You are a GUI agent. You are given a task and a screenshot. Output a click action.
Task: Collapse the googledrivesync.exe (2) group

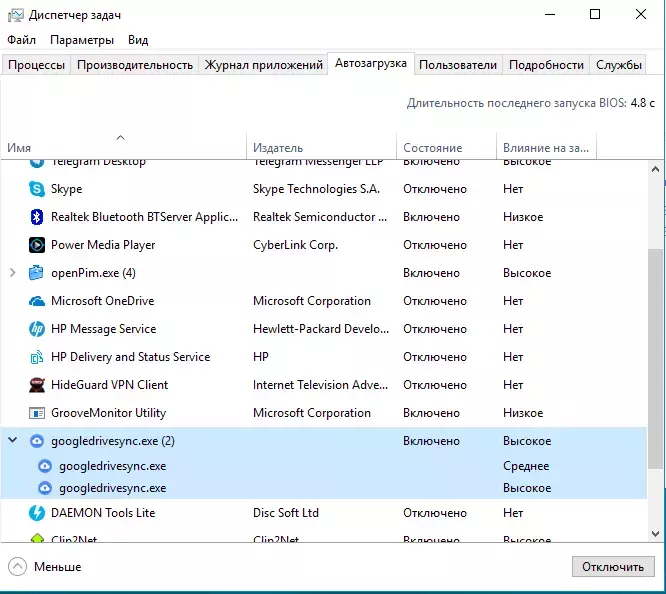click(x=13, y=440)
